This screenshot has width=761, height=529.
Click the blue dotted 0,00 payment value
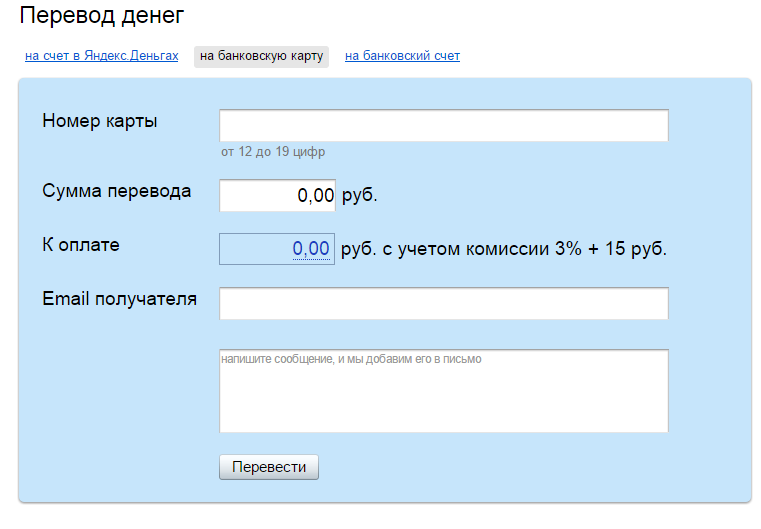(311, 249)
